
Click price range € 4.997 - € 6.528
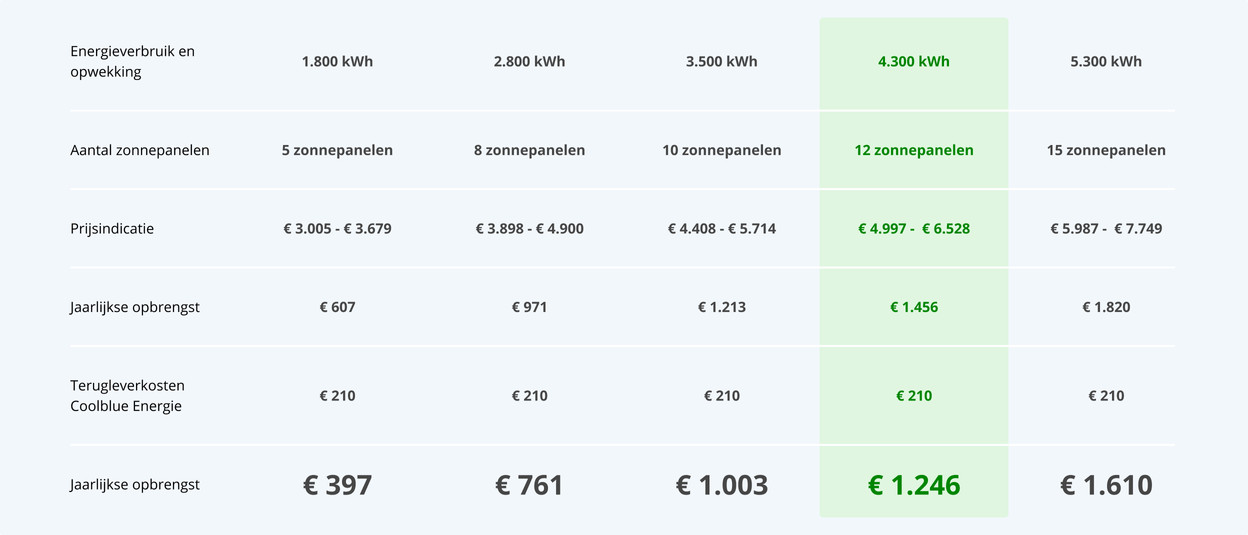[913, 229]
